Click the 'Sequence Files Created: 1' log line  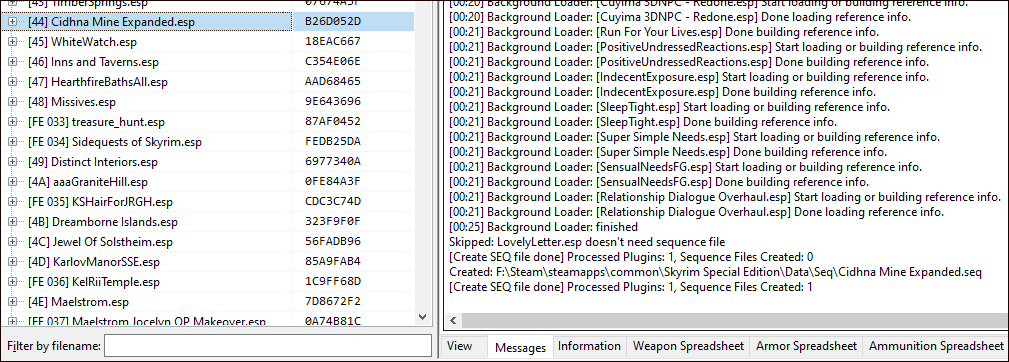coord(631,287)
